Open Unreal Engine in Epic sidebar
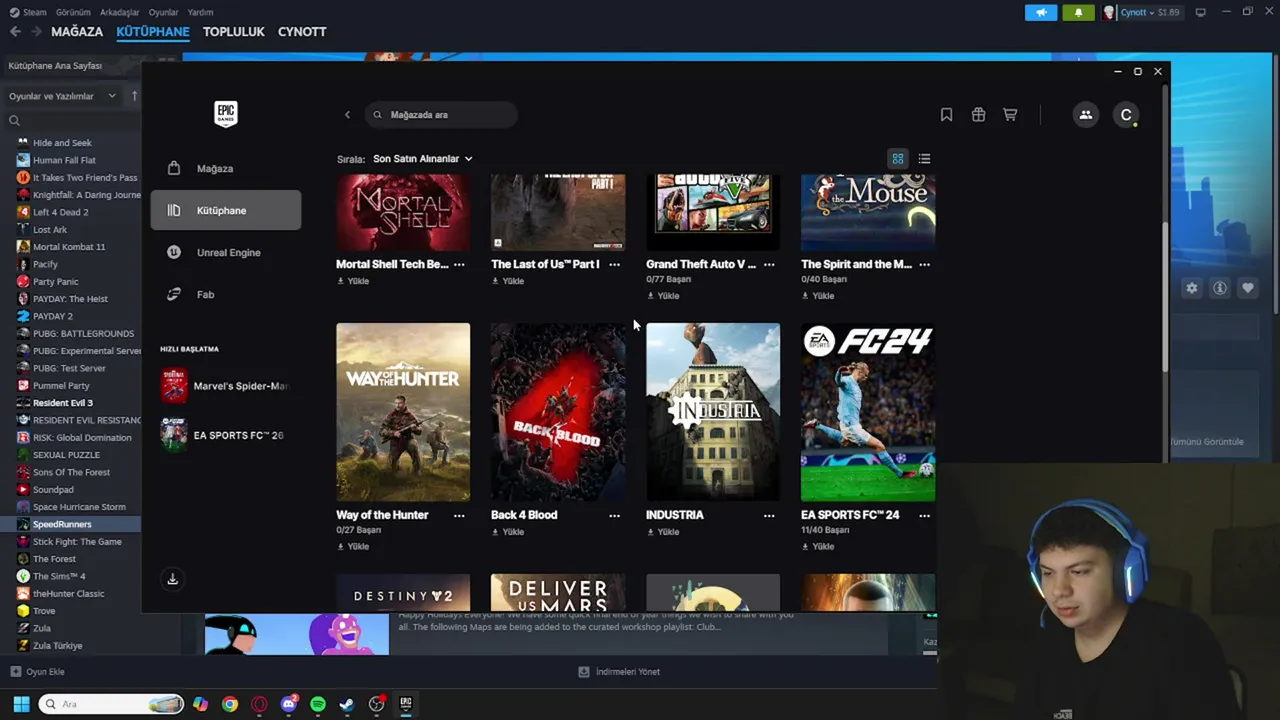 tap(226, 252)
